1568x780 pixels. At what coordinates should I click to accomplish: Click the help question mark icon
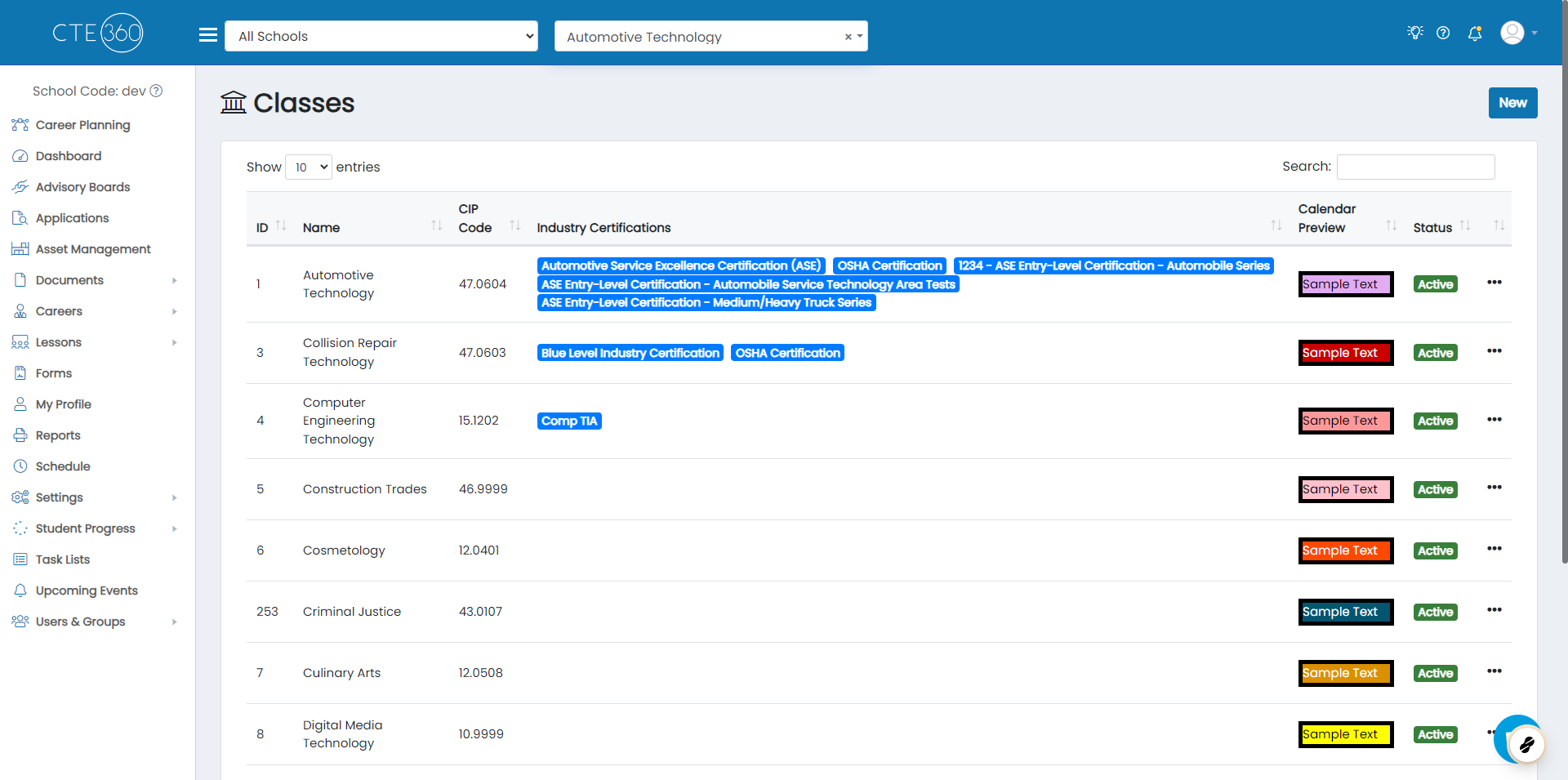(1443, 33)
